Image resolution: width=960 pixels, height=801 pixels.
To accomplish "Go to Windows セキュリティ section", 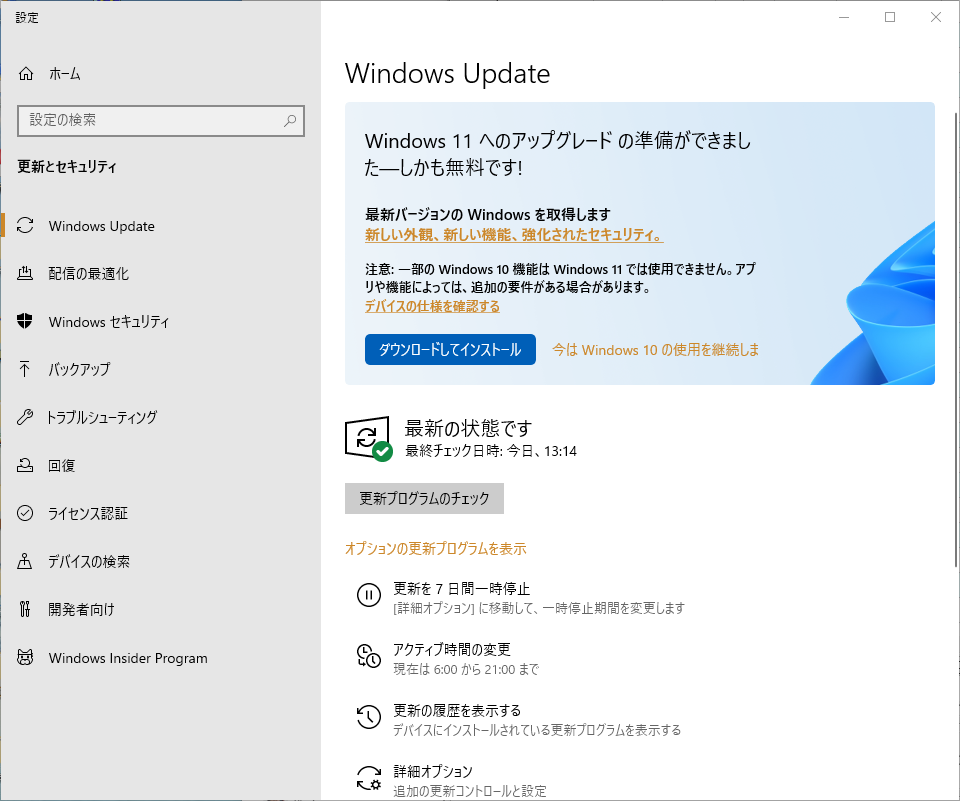I will [x=160, y=321].
